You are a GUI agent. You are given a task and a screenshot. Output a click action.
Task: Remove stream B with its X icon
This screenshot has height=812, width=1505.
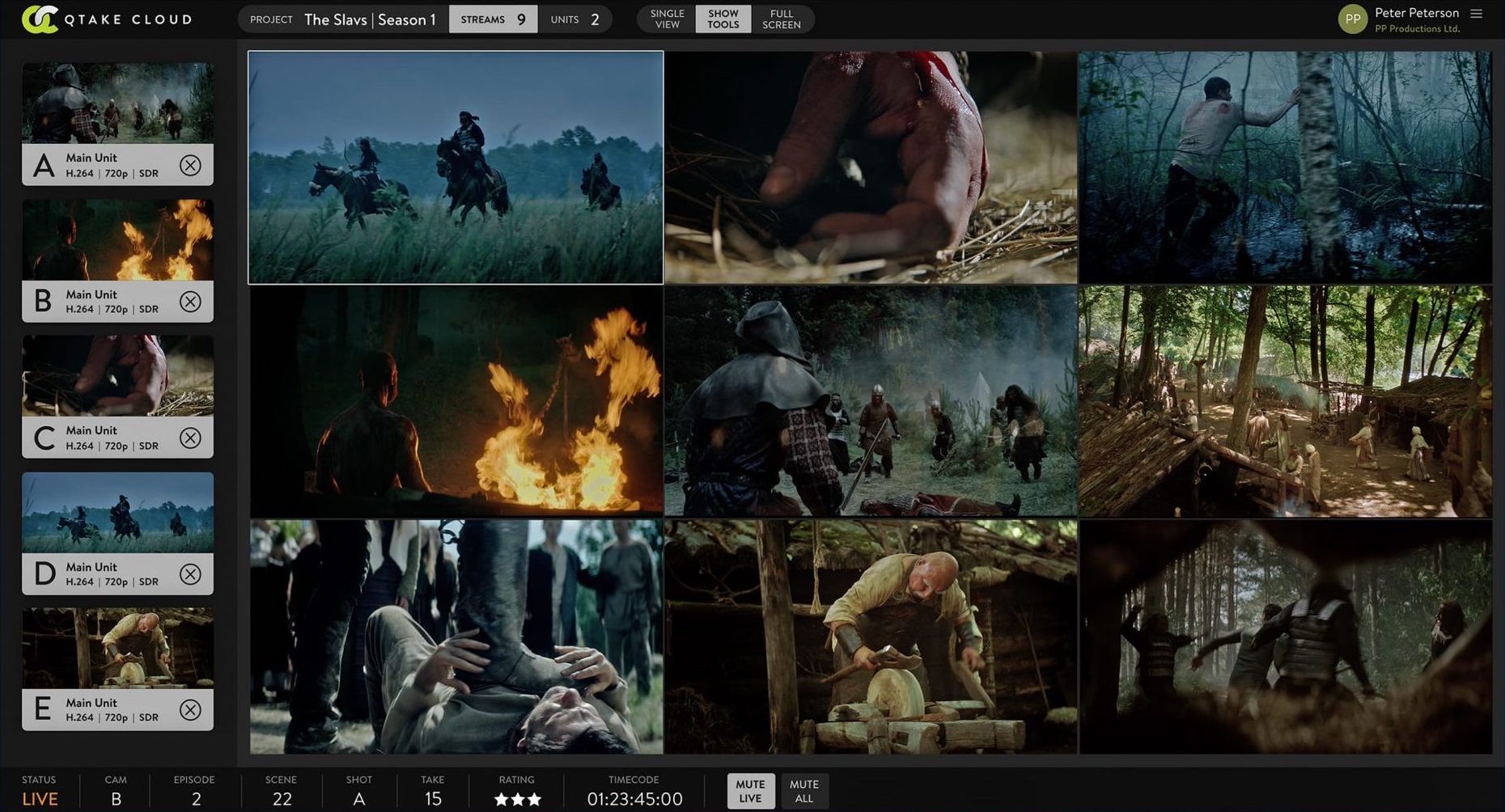tap(190, 302)
